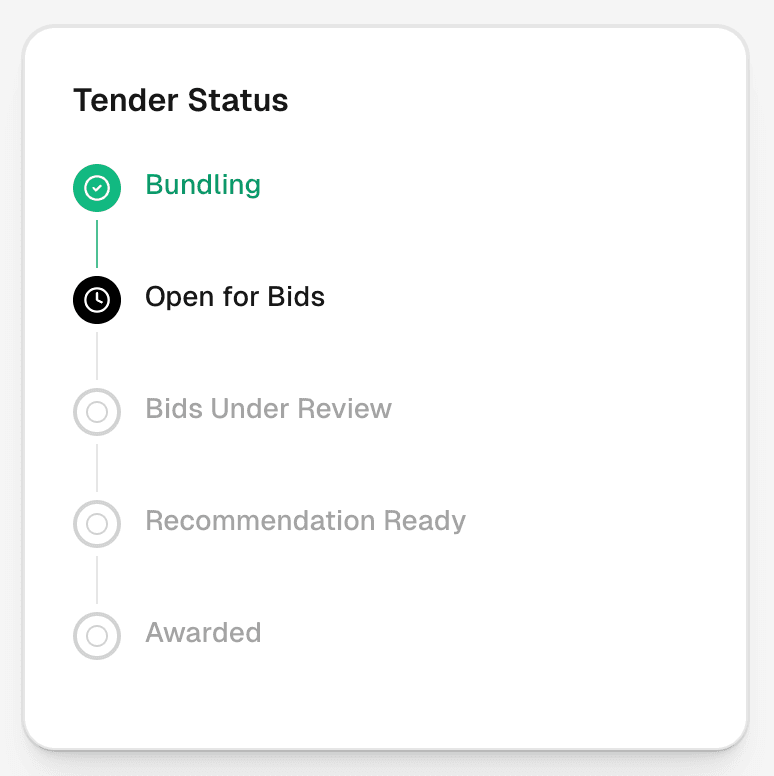The width and height of the screenshot is (774, 776).
Task: Click connector between Bids Under Review and Recommendation Ready
Action: click(97, 468)
